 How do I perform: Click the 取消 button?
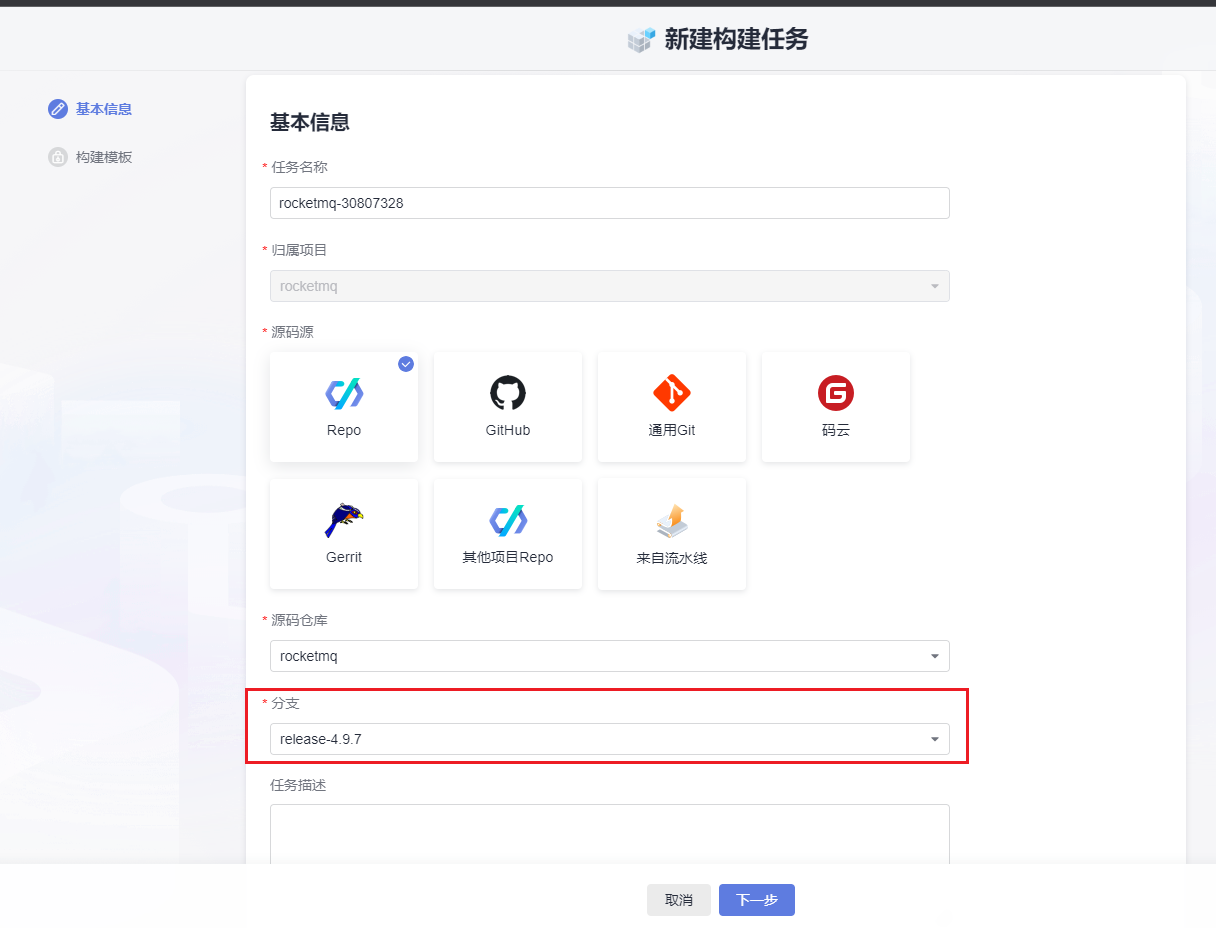click(679, 900)
